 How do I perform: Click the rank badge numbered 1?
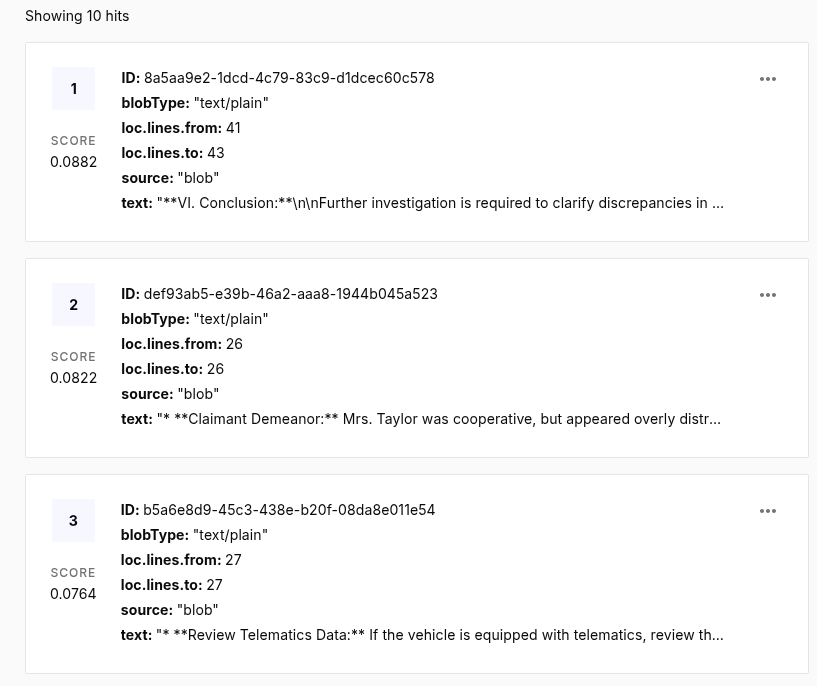[73, 89]
